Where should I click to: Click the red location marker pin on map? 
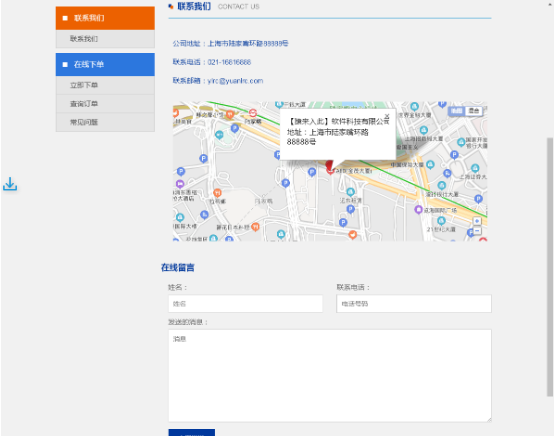[330, 167]
